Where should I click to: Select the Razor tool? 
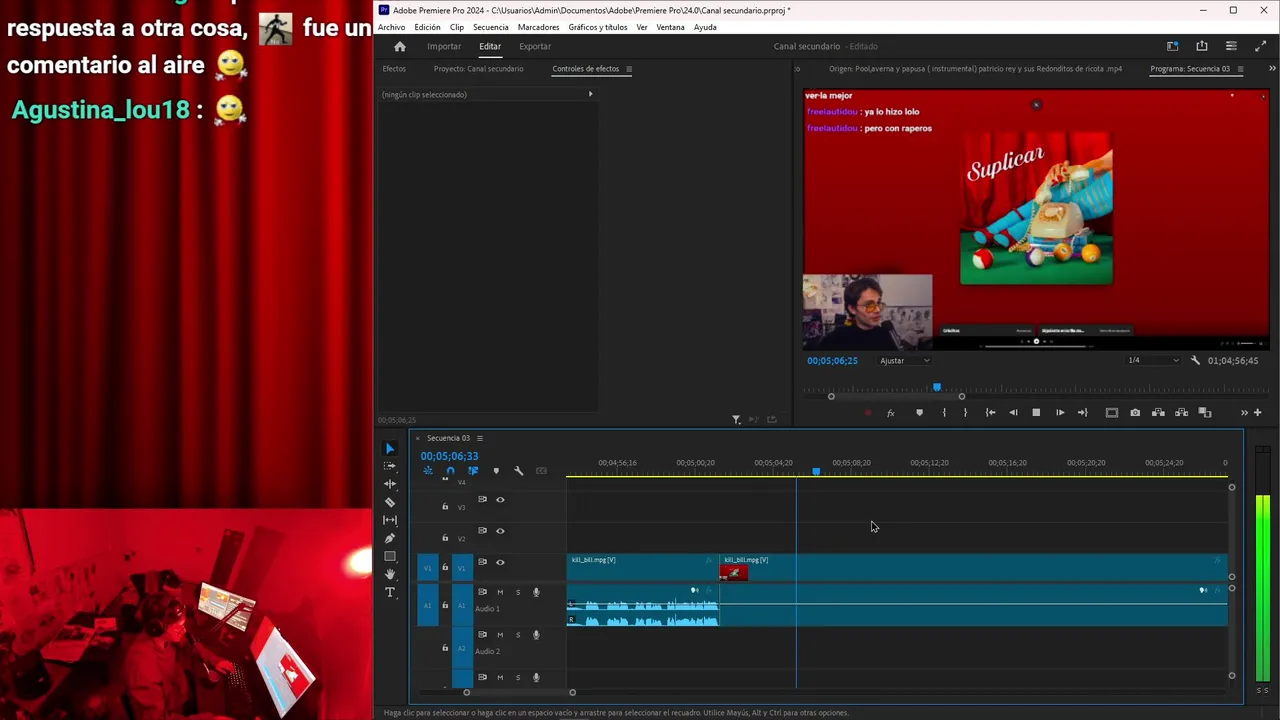(390, 502)
